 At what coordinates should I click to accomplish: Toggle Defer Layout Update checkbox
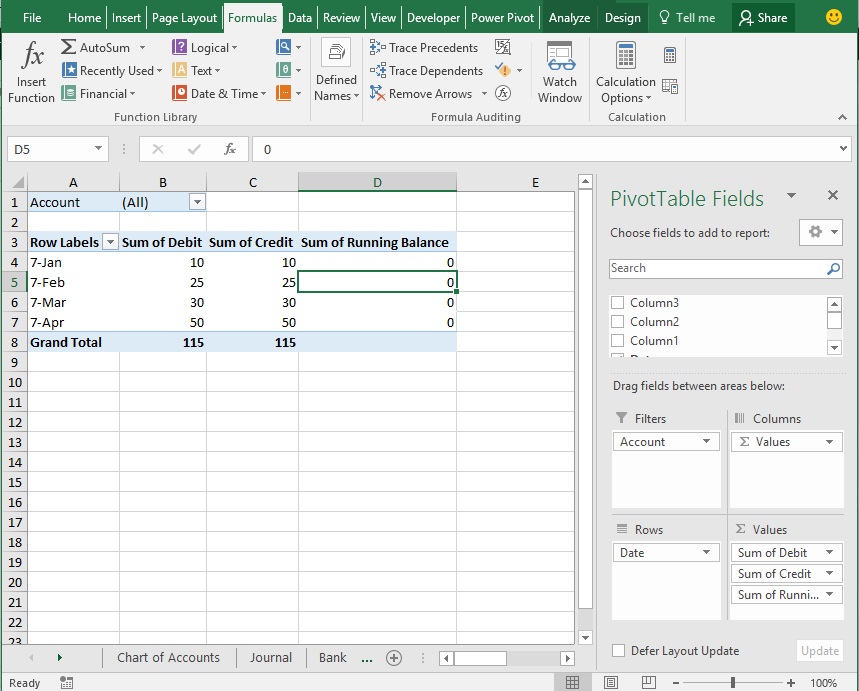pyautogui.click(x=619, y=650)
